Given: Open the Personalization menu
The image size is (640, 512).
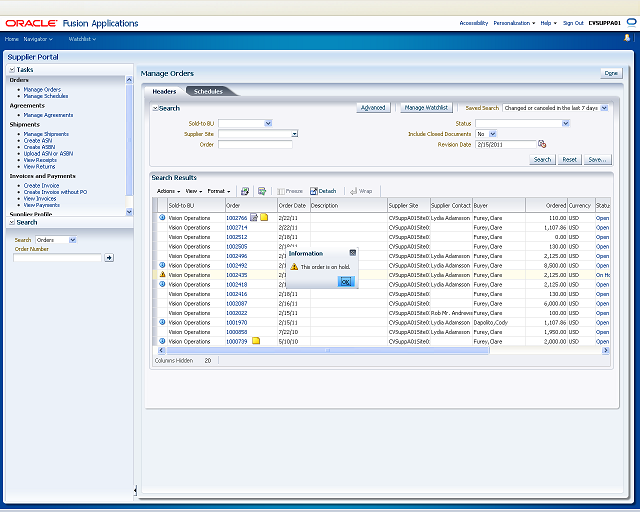Looking at the screenshot, I should tap(514, 23).
